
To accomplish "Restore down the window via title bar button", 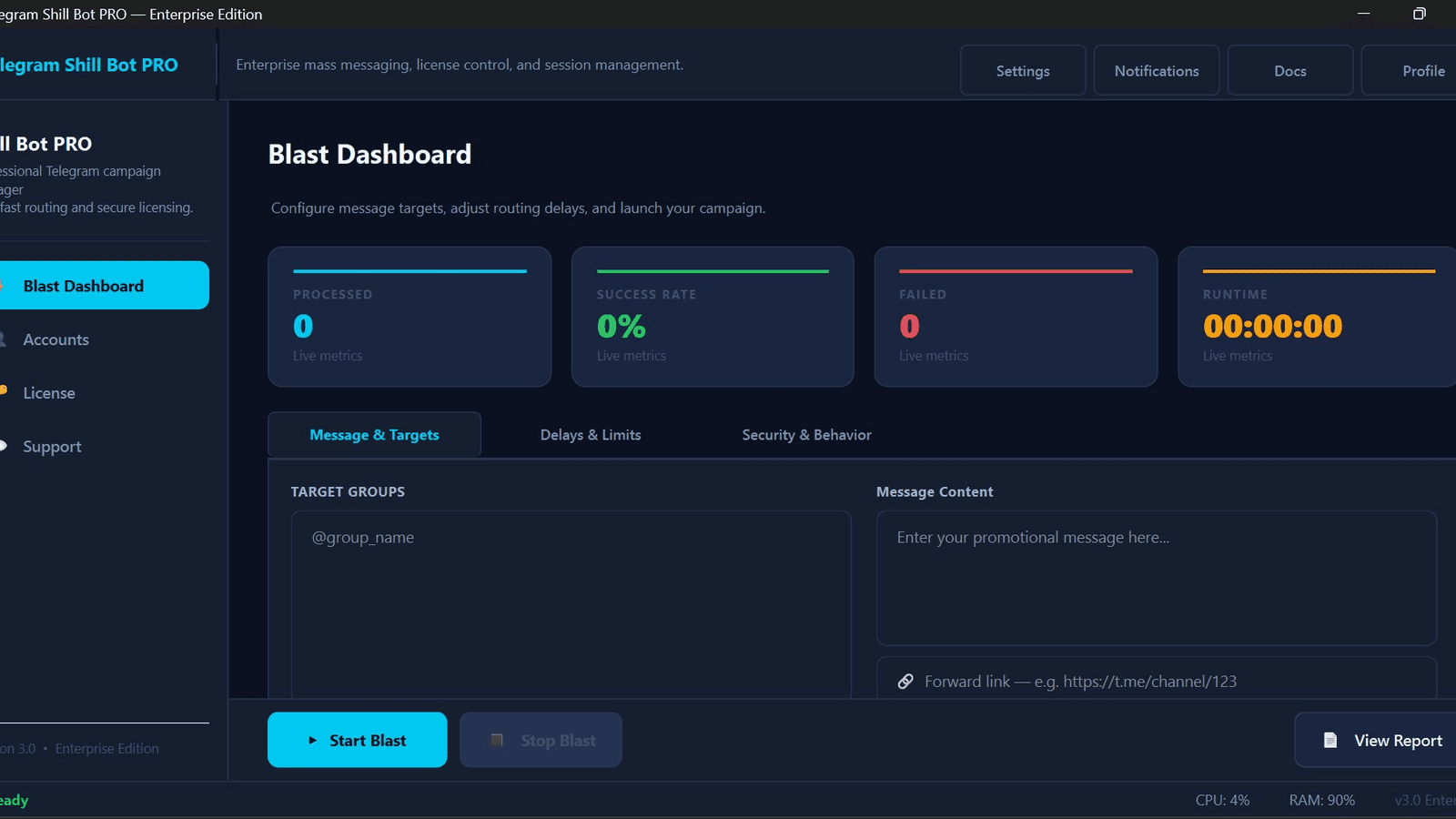I will 1419,14.
